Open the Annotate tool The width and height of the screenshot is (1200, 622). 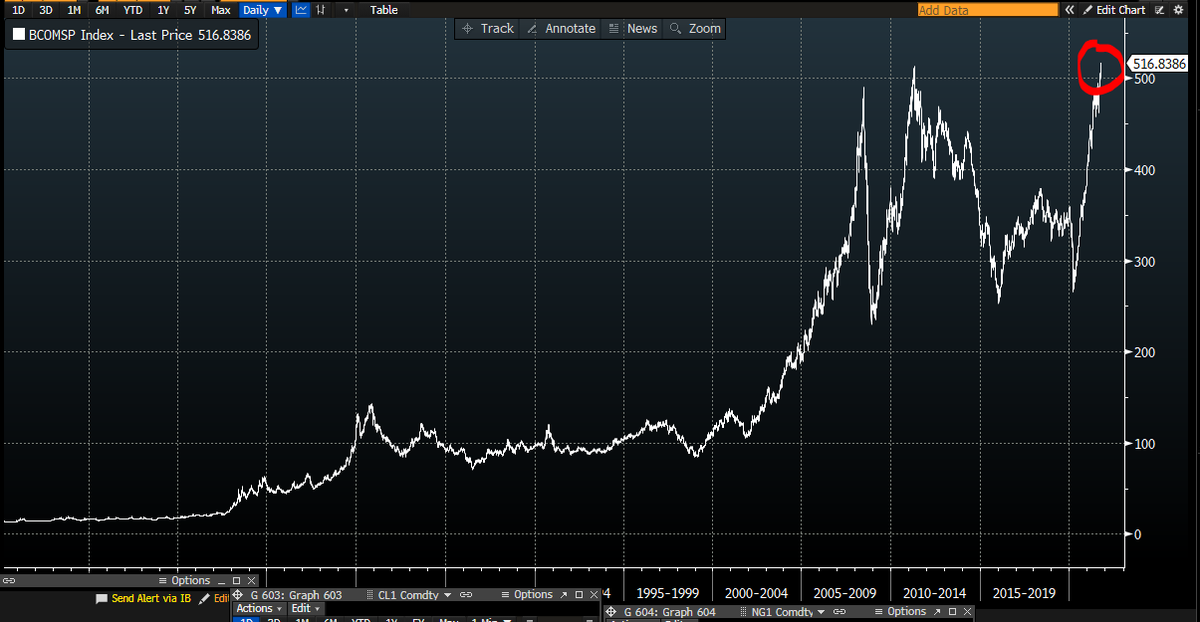(x=561, y=29)
